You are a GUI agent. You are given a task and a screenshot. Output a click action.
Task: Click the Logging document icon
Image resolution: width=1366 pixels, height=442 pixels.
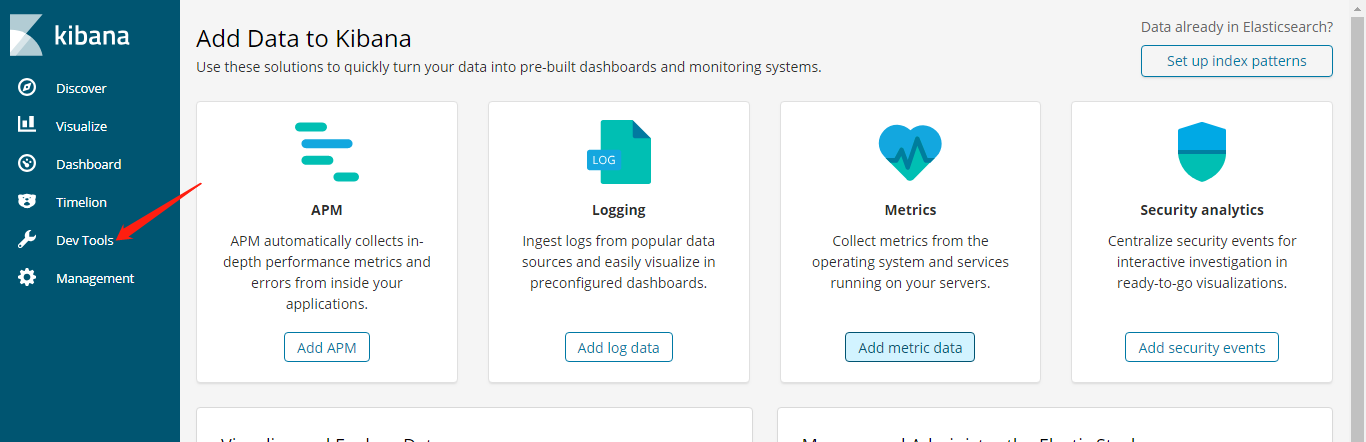618,152
